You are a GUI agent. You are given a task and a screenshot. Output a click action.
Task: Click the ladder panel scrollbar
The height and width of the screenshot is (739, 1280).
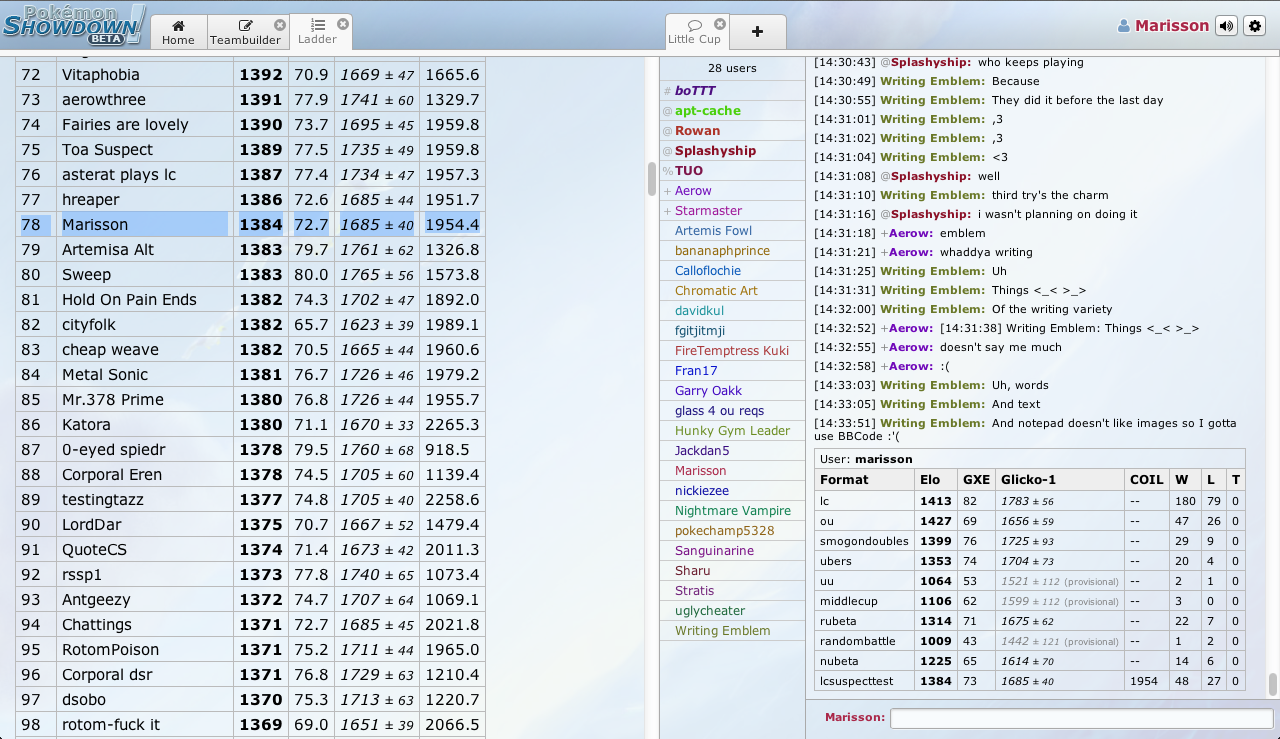652,179
